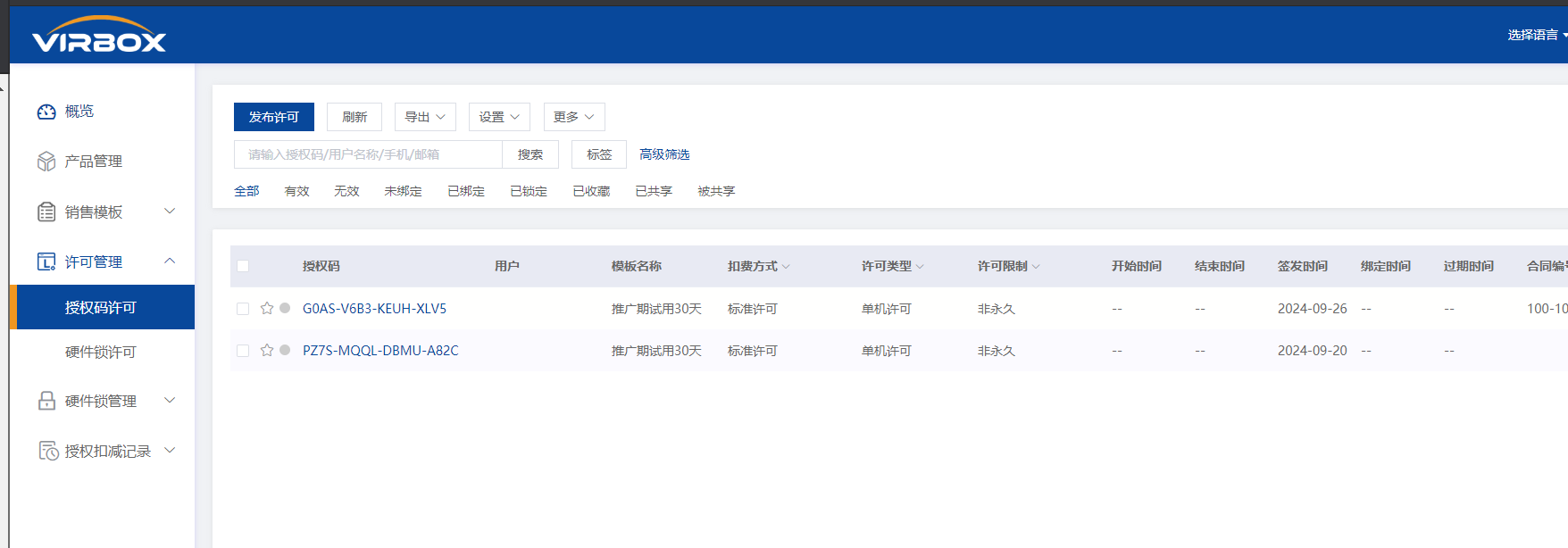Switch to the 被共享 filter tab

point(716,191)
